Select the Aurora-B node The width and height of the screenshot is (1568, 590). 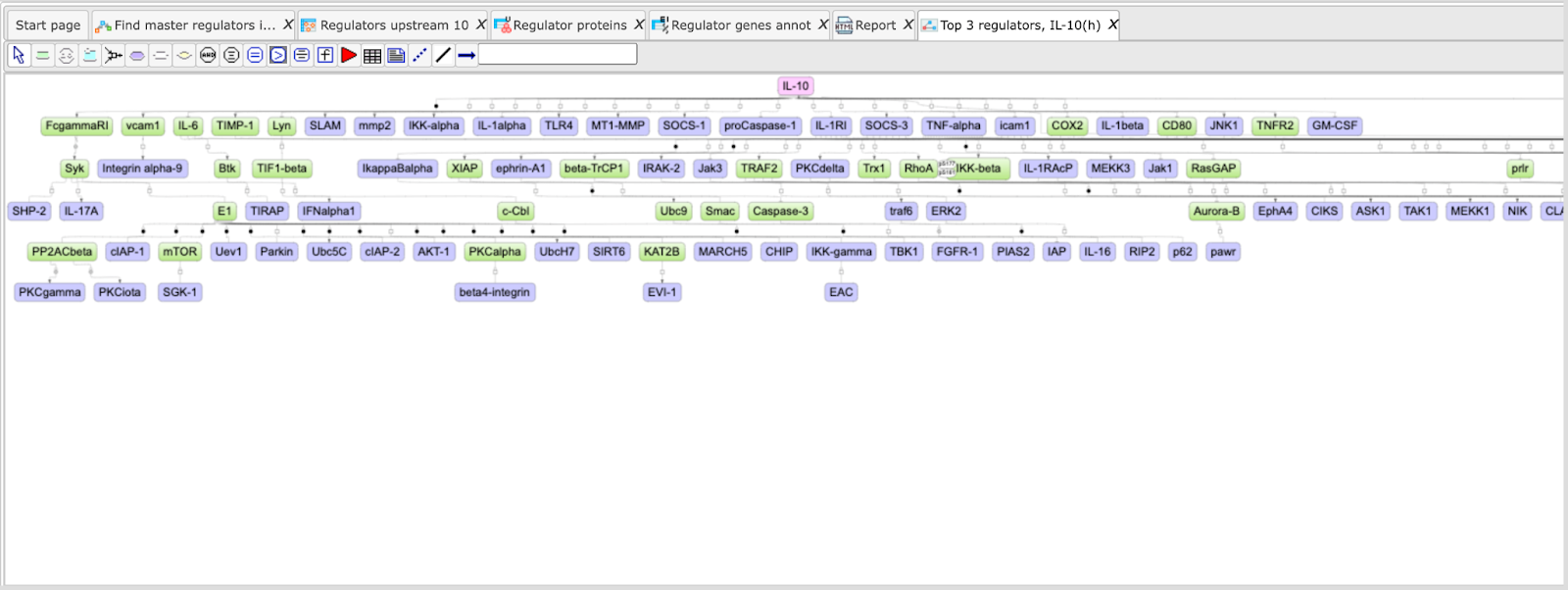click(x=1216, y=211)
